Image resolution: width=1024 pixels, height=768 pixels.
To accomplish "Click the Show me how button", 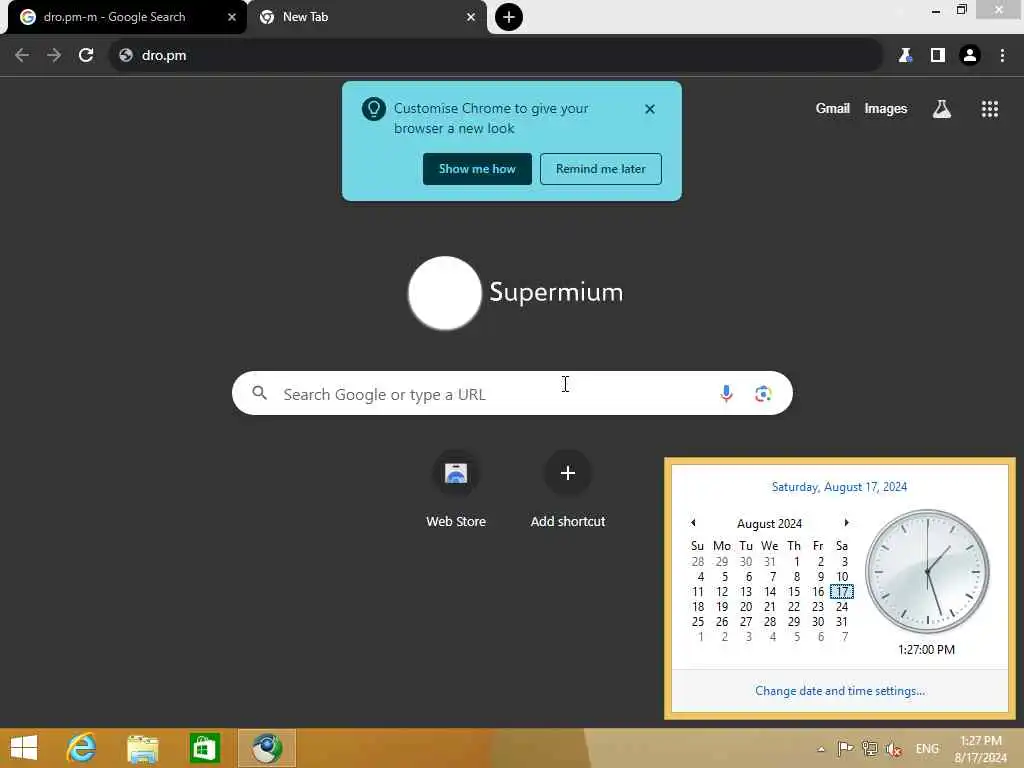I will [477, 169].
